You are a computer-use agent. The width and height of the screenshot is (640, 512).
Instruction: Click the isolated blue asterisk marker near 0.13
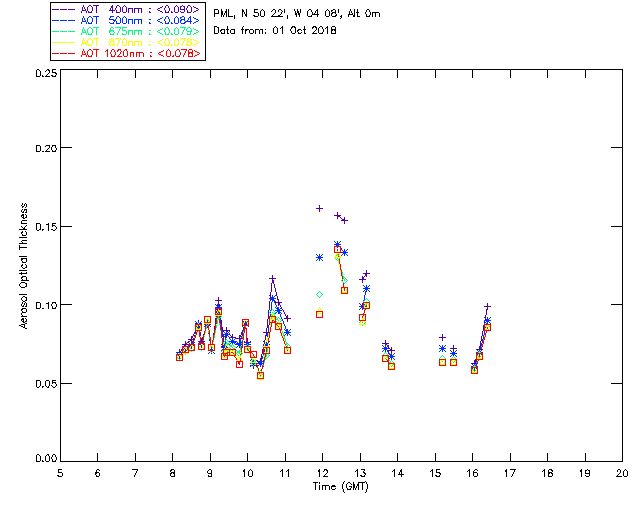pyautogui.click(x=320, y=258)
